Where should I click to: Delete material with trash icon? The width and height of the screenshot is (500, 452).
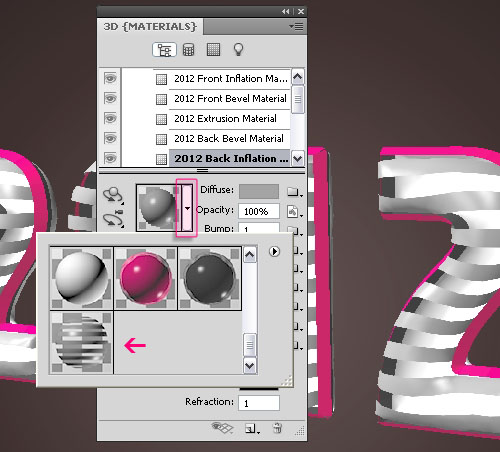pos(277,428)
